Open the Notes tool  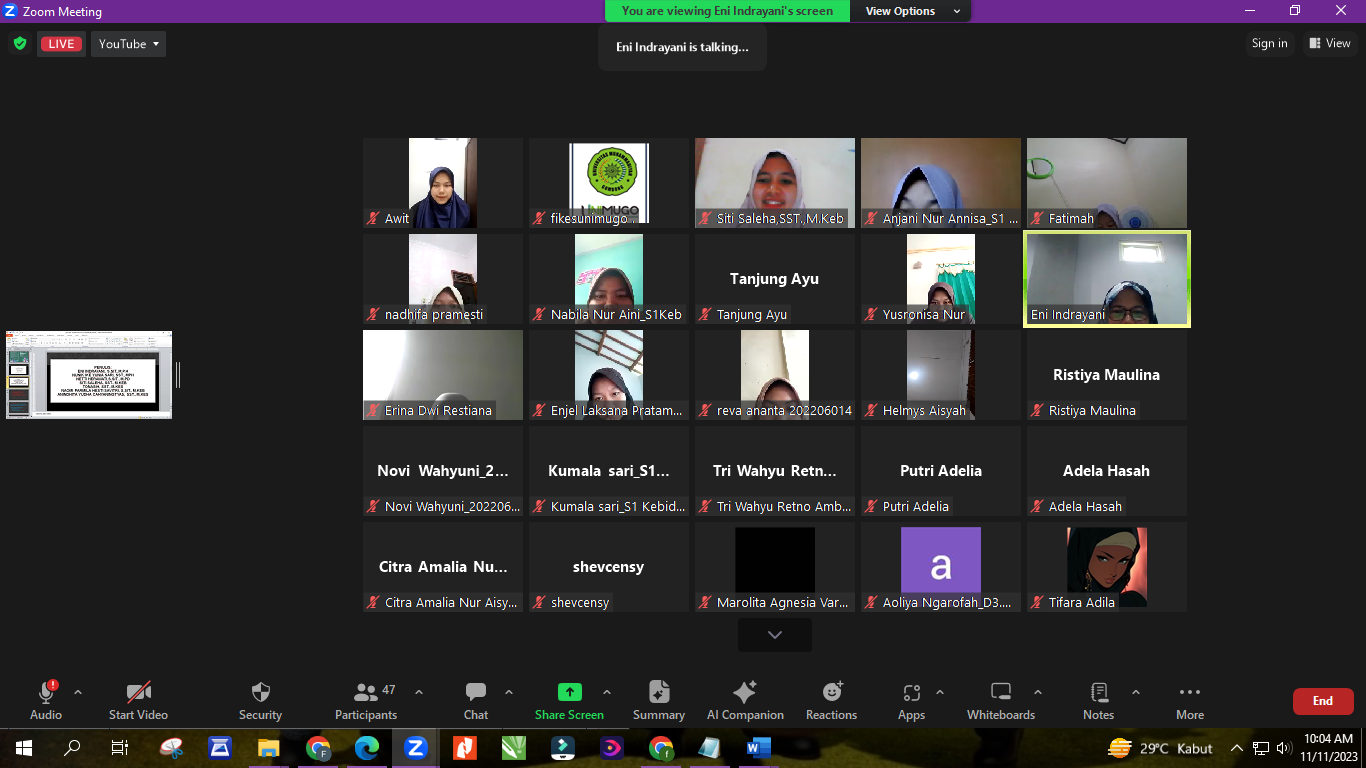pyautogui.click(x=1098, y=701)
